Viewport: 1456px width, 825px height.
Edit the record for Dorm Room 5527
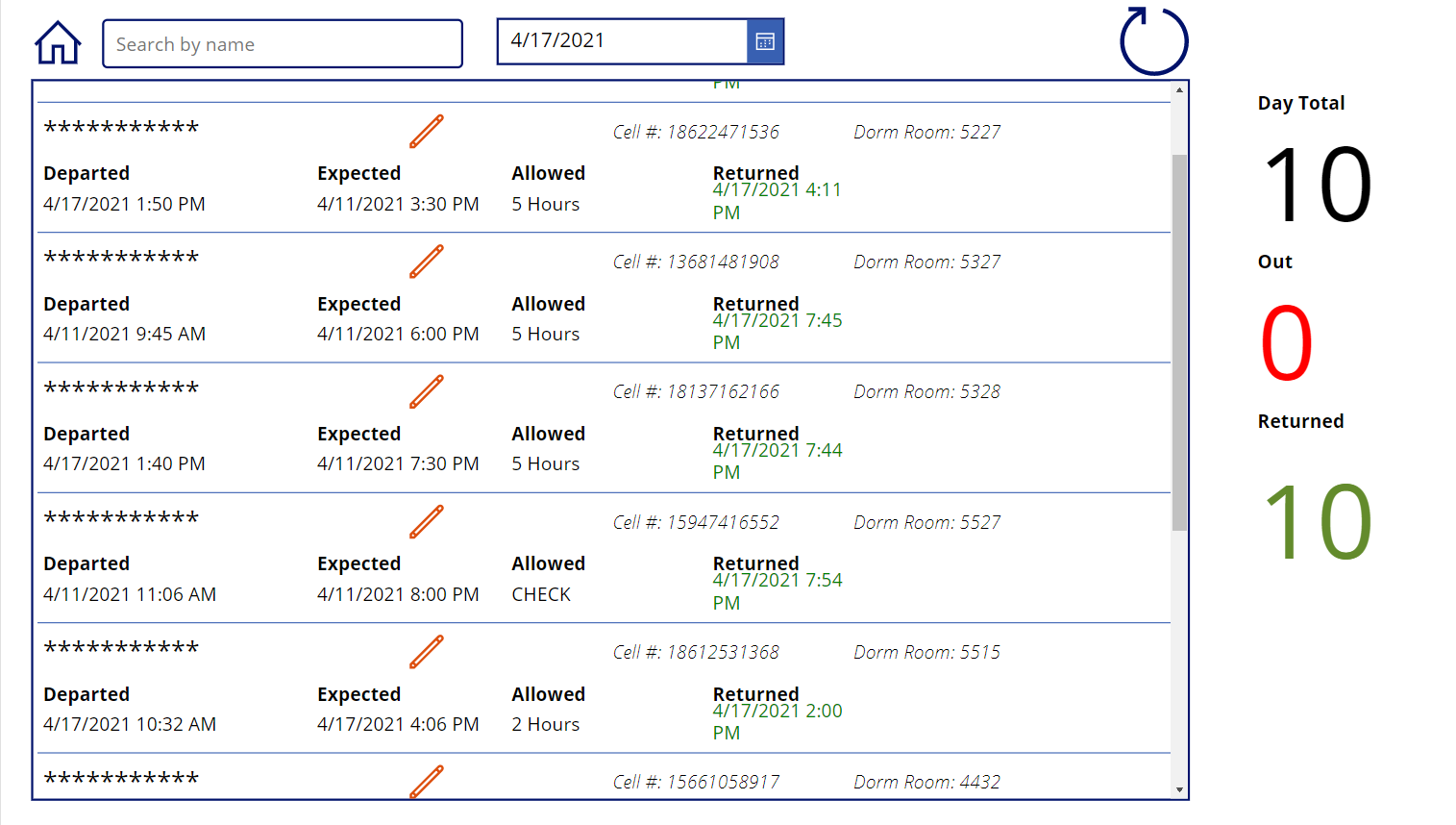(427, 522)
